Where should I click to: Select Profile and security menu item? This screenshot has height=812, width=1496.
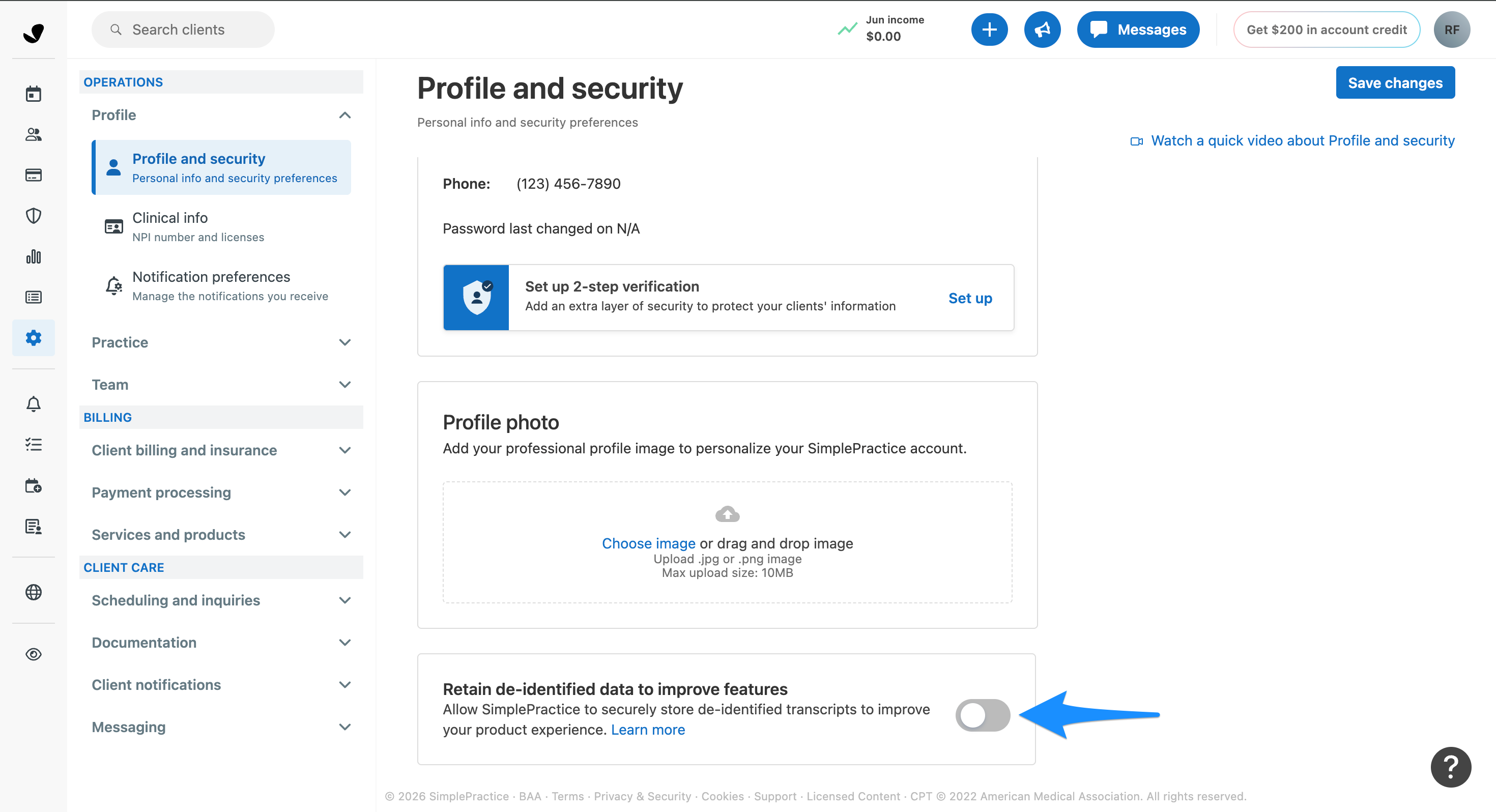221,167
